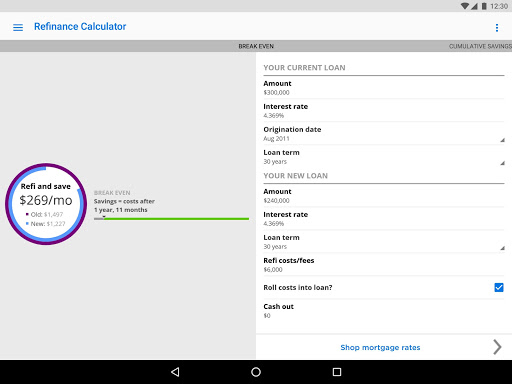Edit the current loan Amount field

click(x=384, y=88)
